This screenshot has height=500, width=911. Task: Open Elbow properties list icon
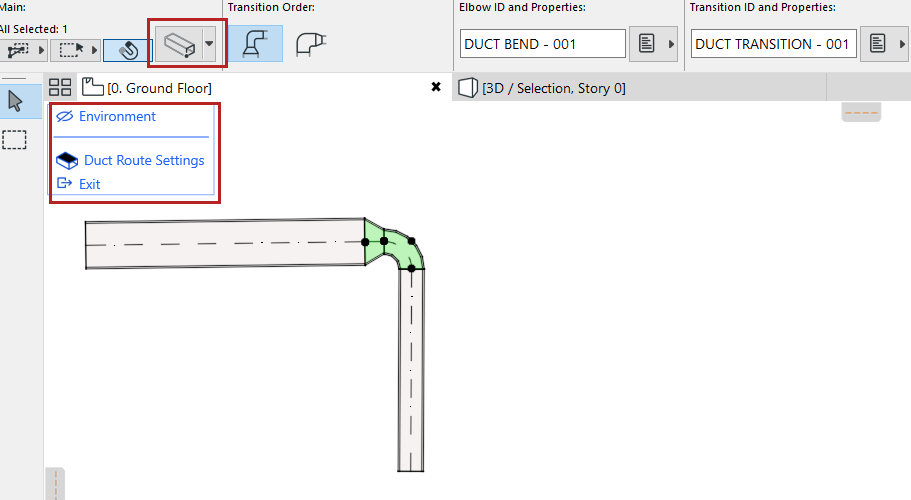click(x=647, y=44)
